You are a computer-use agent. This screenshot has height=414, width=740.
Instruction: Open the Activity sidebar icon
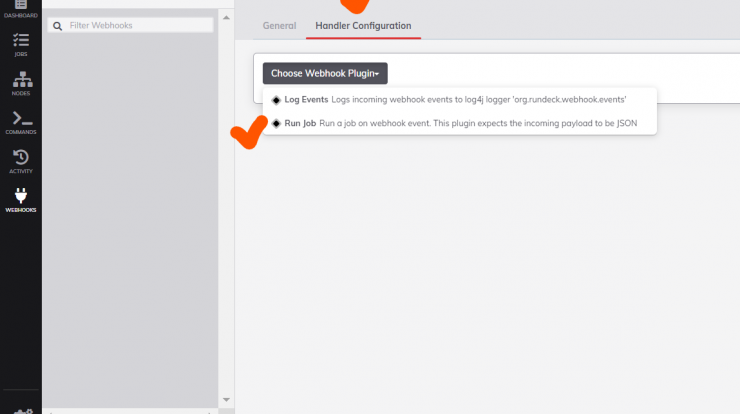pyautogui.click(x=21, y=161)
